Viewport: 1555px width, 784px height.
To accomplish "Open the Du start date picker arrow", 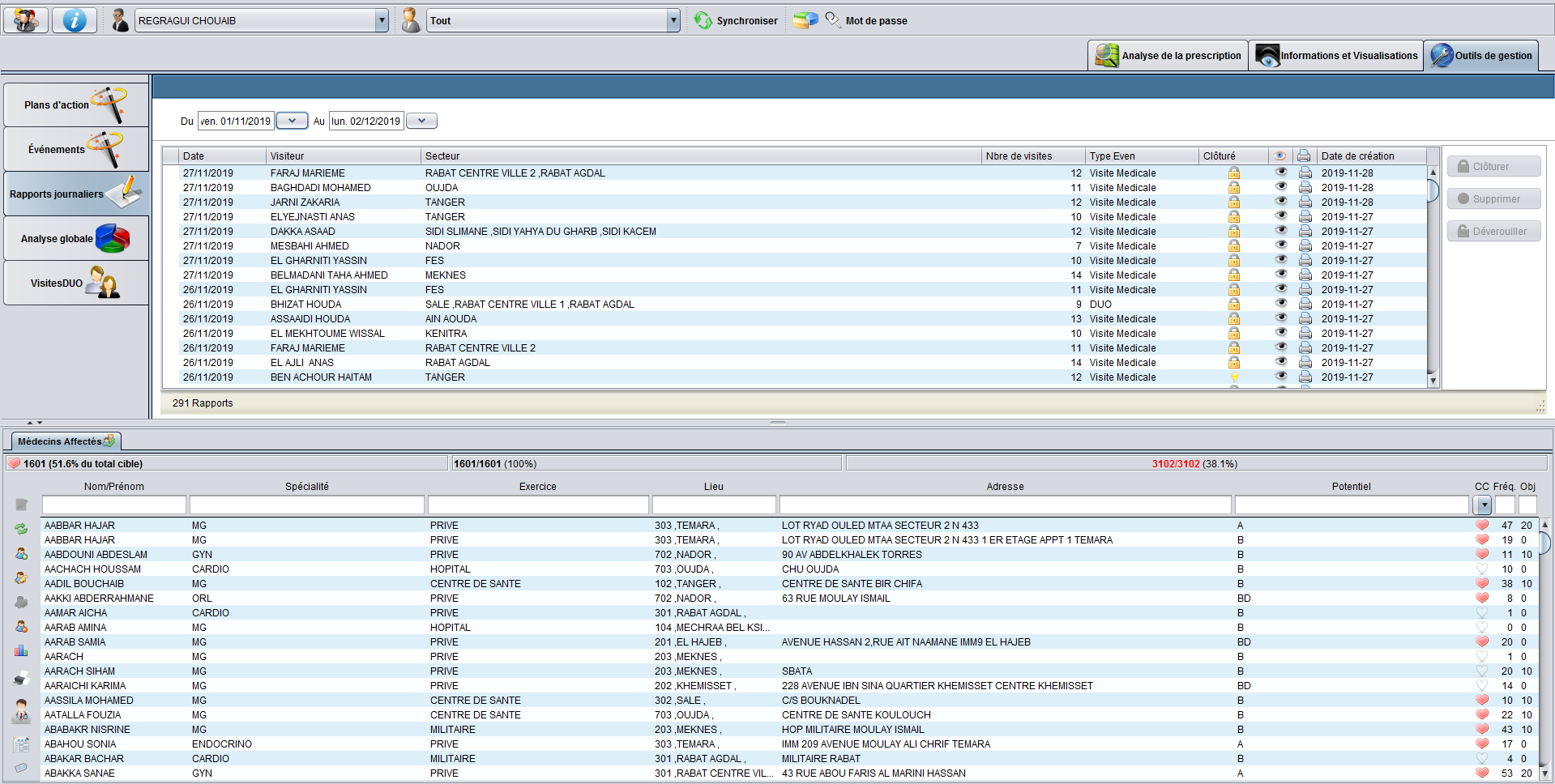I will [292, 121].
